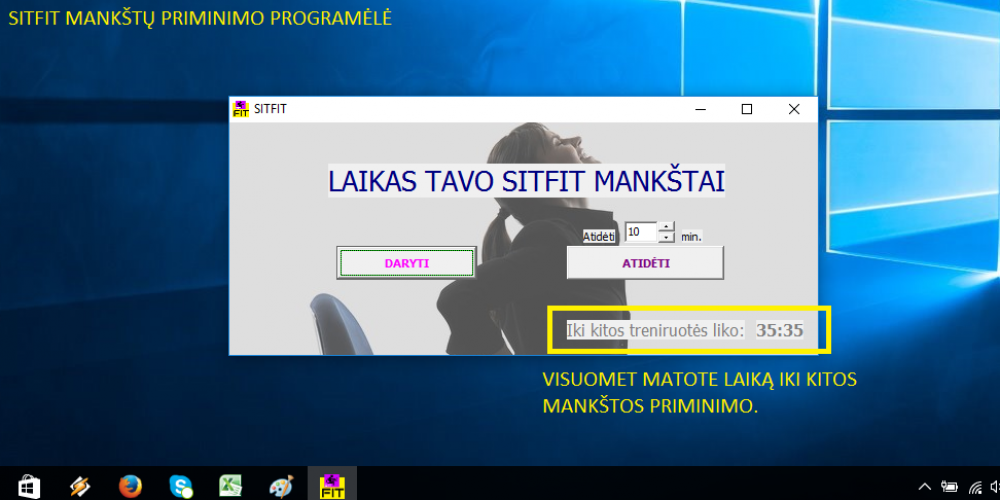Maximize the SITFIT window
The image size is (1000, 500).
(x=747, y=109)
